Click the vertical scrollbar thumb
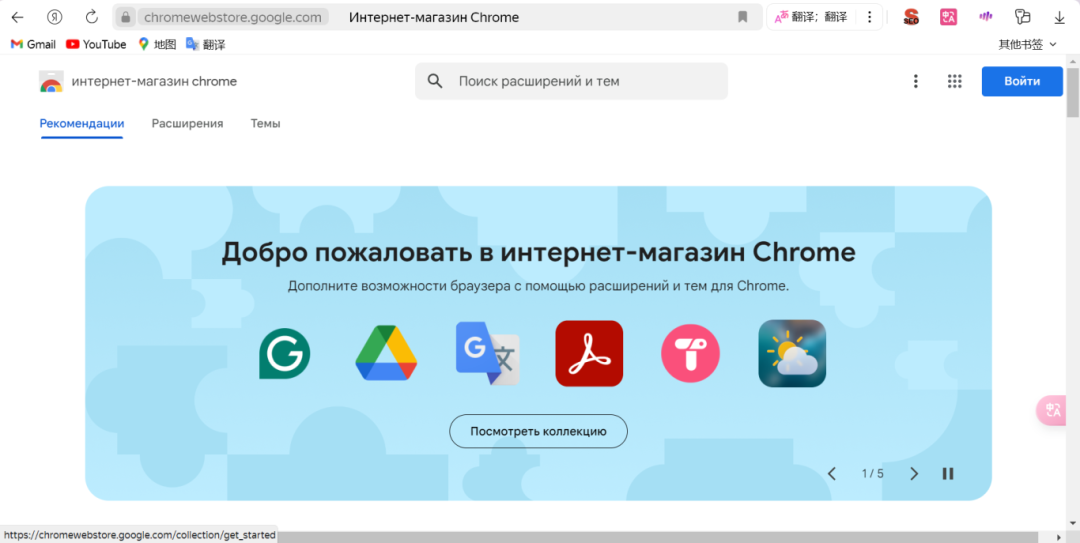Viewport: 1080px width, 543px height. [x=1073, y=92]
